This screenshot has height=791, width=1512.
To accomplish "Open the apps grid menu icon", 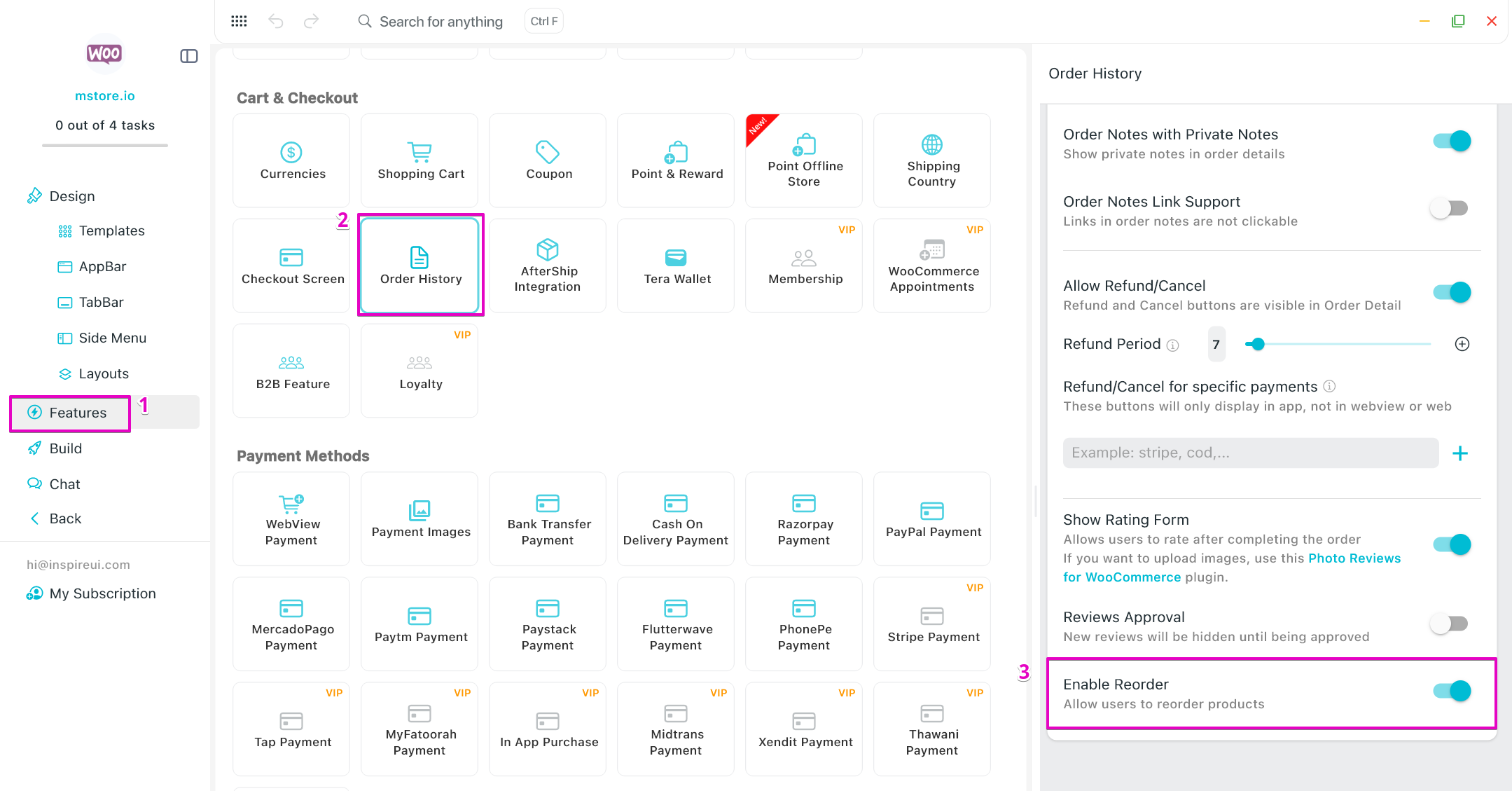I will point(239,21).
